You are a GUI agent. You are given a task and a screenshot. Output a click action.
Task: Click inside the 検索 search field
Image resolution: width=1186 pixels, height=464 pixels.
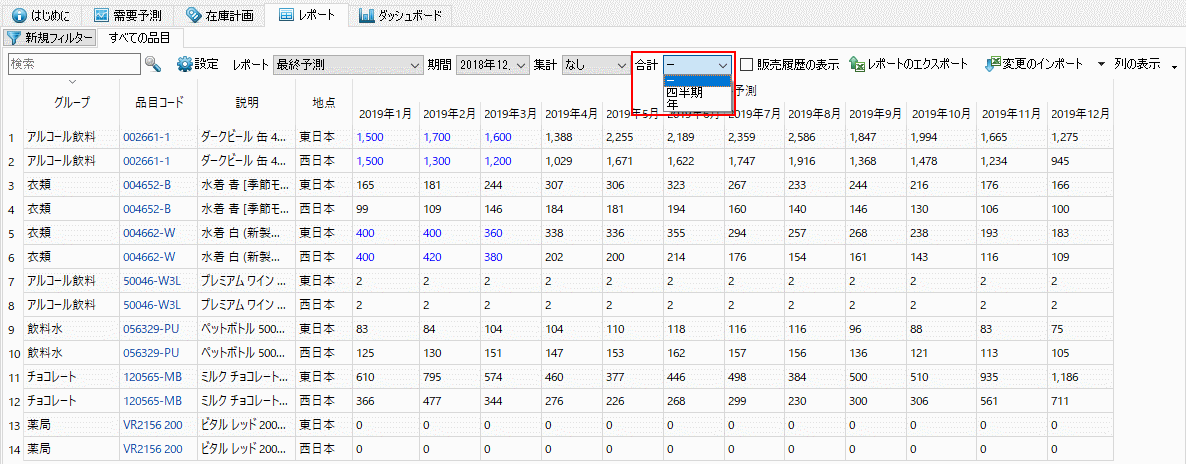coord(73,64)
